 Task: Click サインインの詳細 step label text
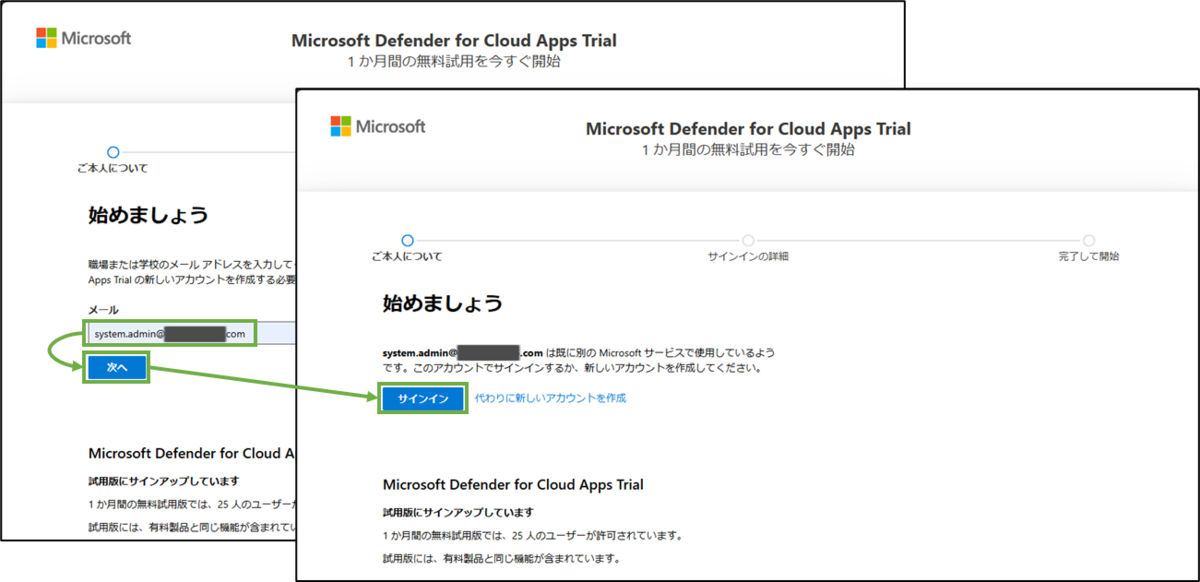tap(748, 257)
